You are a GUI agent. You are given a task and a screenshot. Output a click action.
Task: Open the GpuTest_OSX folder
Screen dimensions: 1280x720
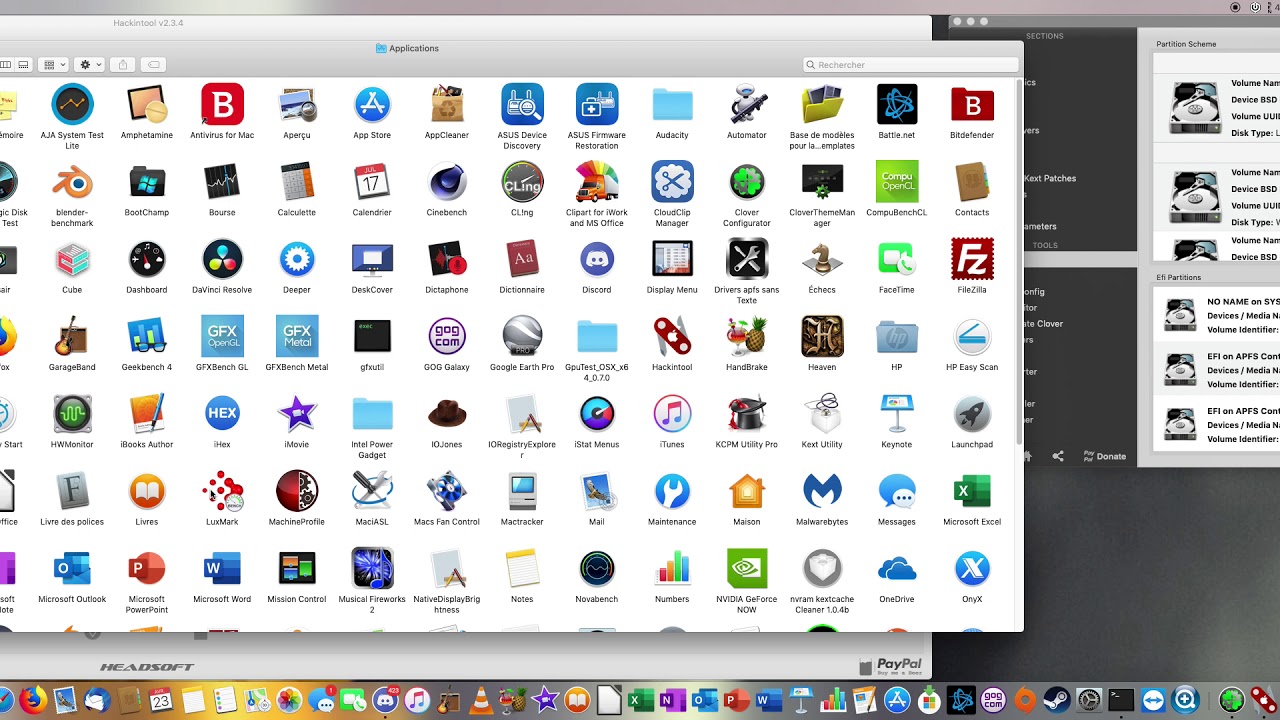pos(597,337)
